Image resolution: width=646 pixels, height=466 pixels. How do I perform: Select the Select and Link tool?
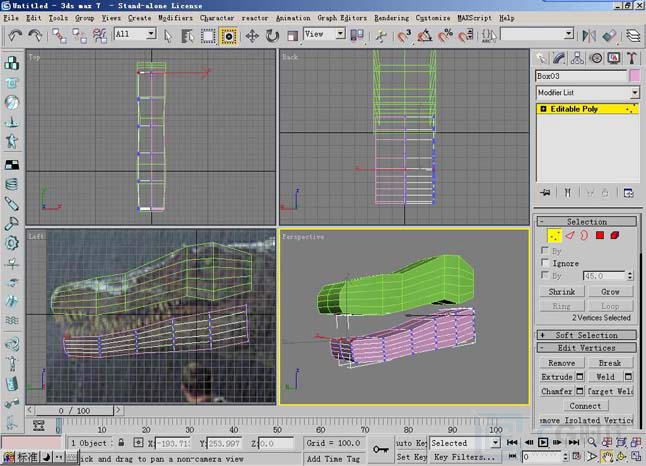coord(59,36)
